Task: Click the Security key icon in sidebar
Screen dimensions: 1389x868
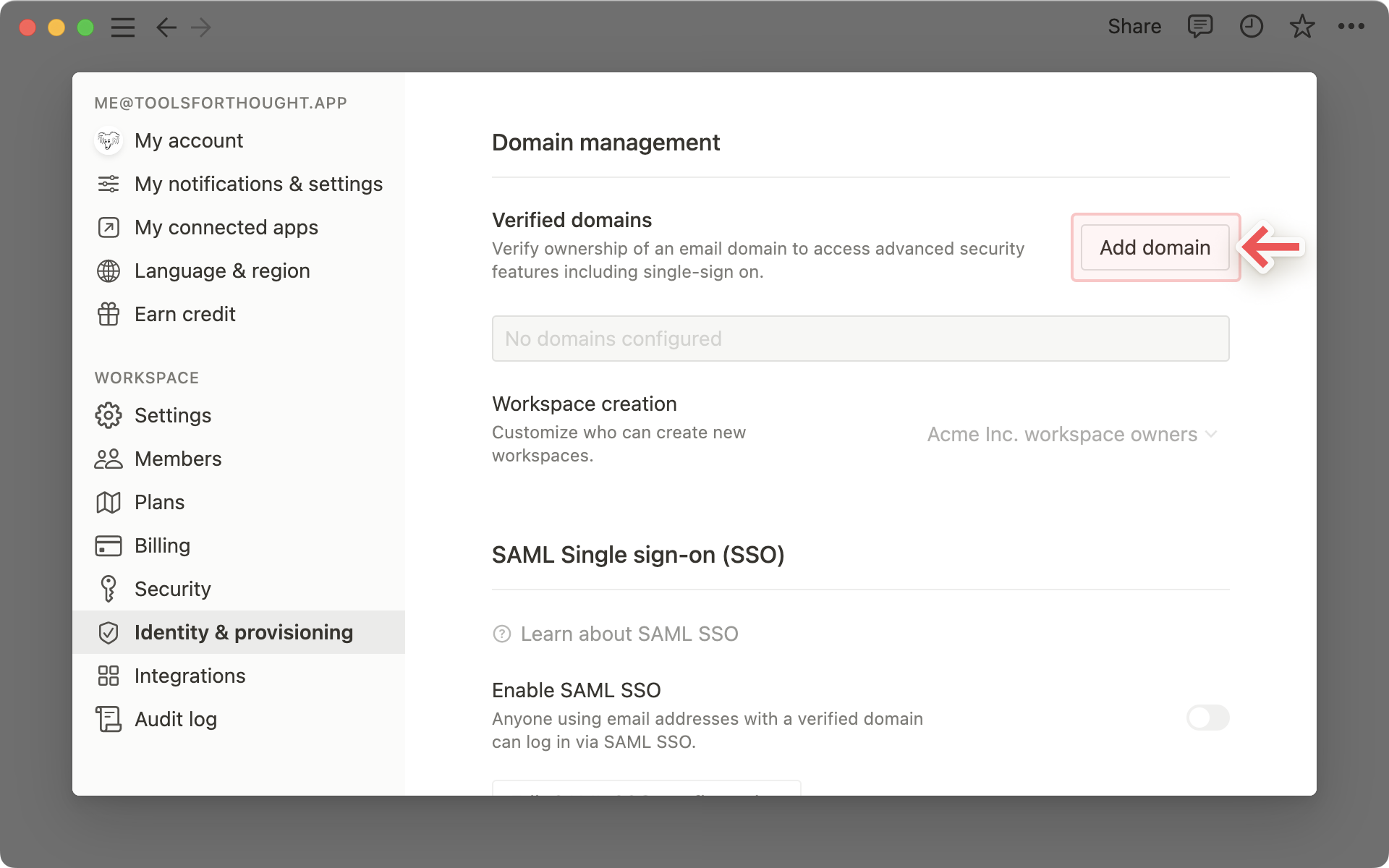Action: 109,589
